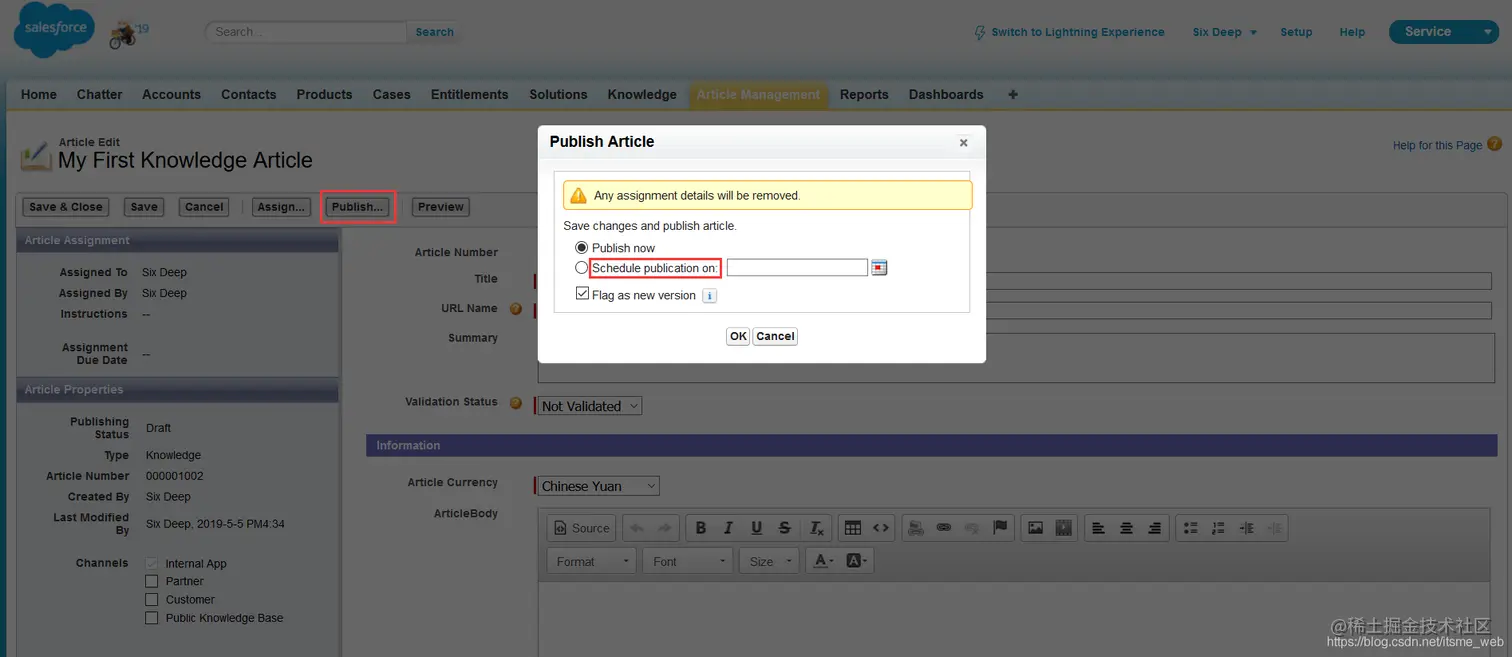
Task: Click the Redo arrow in editor toolbar
Action: coord(664,528)
